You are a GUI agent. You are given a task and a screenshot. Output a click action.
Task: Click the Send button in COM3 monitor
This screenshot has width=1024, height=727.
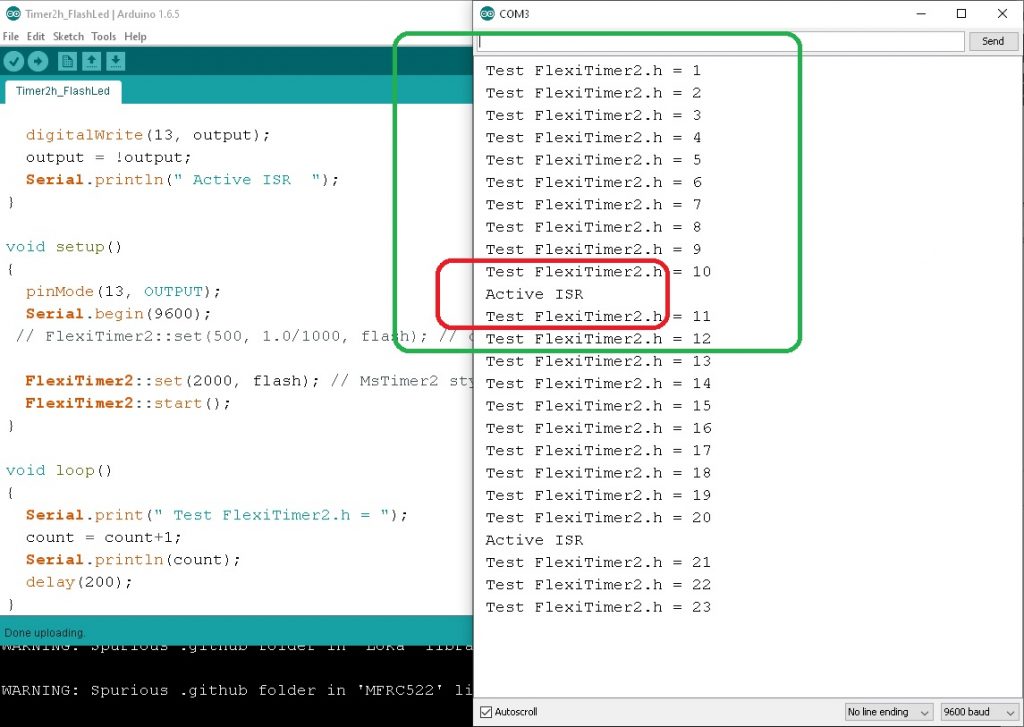point(993,41)
